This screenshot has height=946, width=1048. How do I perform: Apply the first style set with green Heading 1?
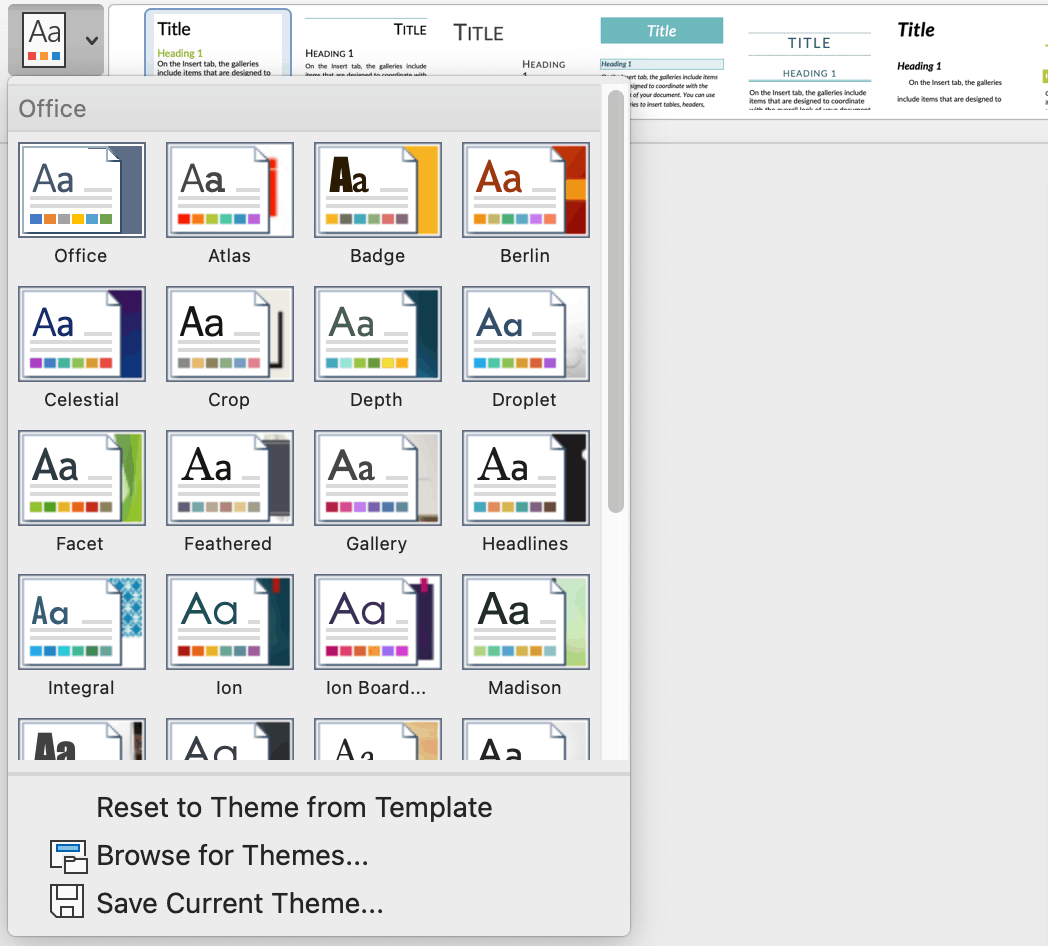point(218,43)
